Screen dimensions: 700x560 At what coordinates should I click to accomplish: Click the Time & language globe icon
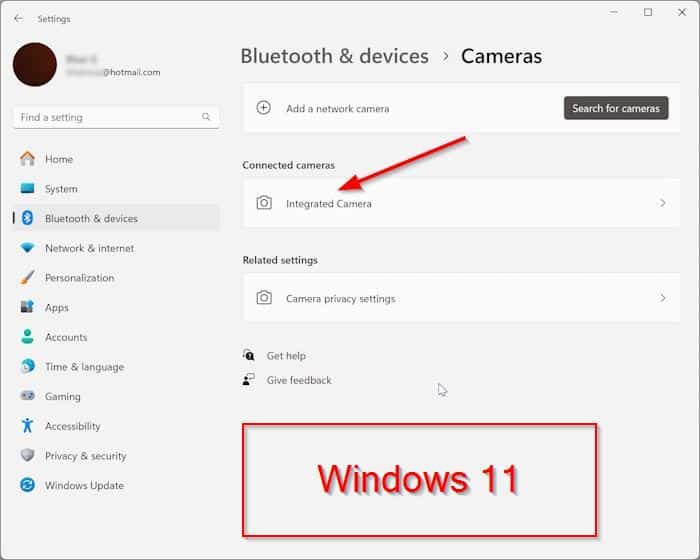(28, 366)
